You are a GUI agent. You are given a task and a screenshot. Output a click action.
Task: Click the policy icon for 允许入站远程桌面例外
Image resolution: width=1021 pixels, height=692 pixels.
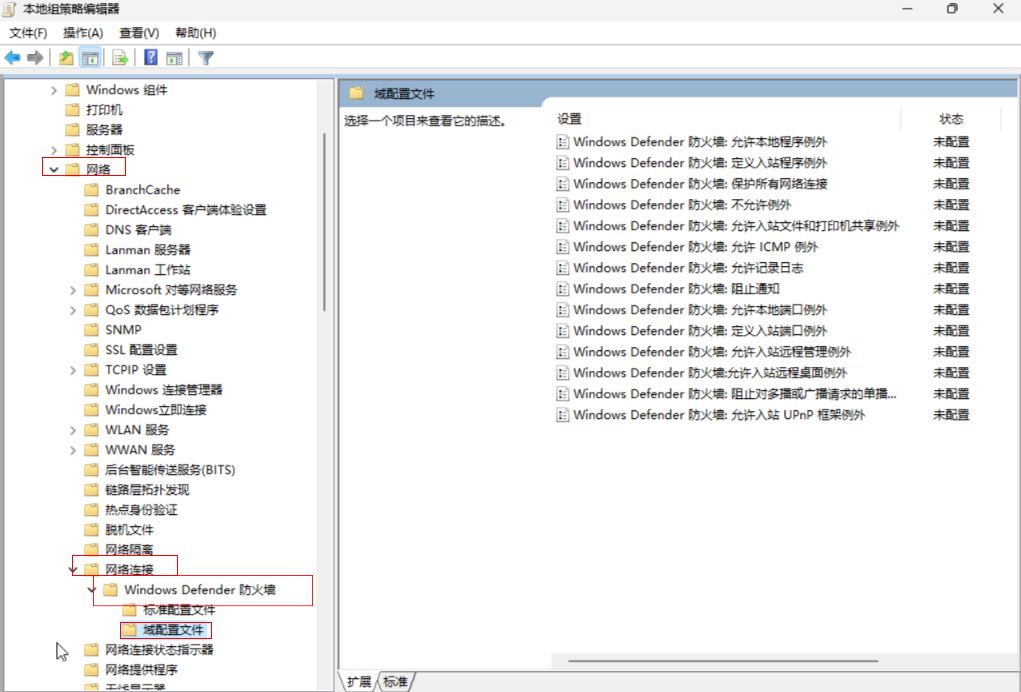point(563,373)
